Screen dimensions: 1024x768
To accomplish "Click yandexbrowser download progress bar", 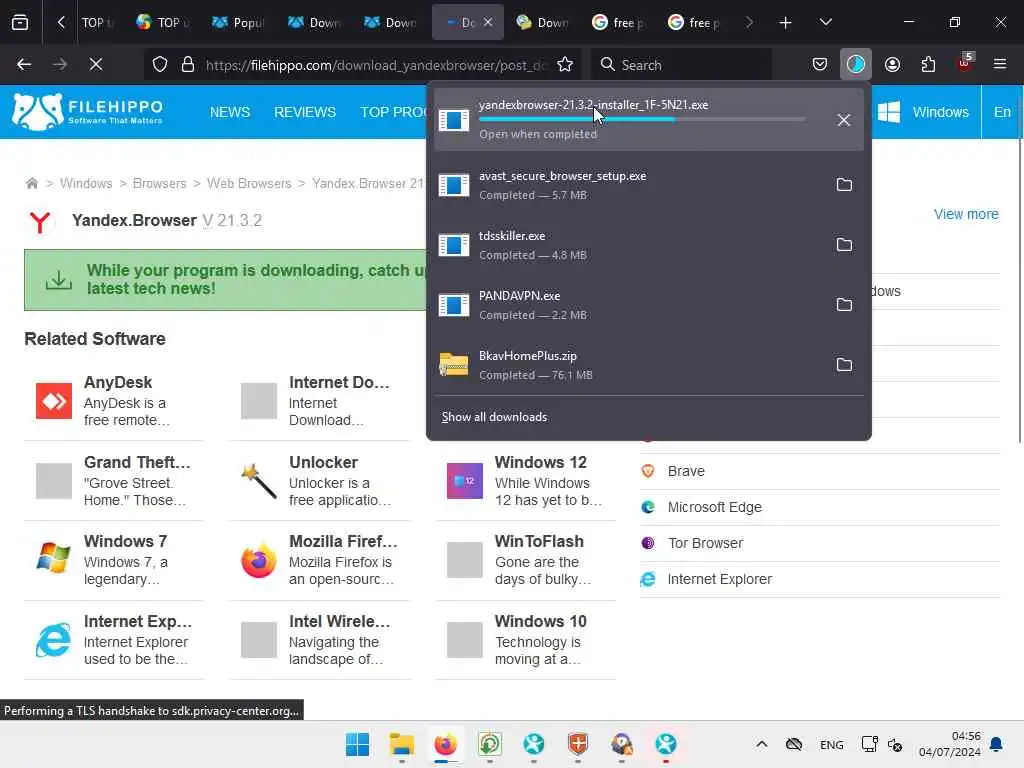I will 642,120.
